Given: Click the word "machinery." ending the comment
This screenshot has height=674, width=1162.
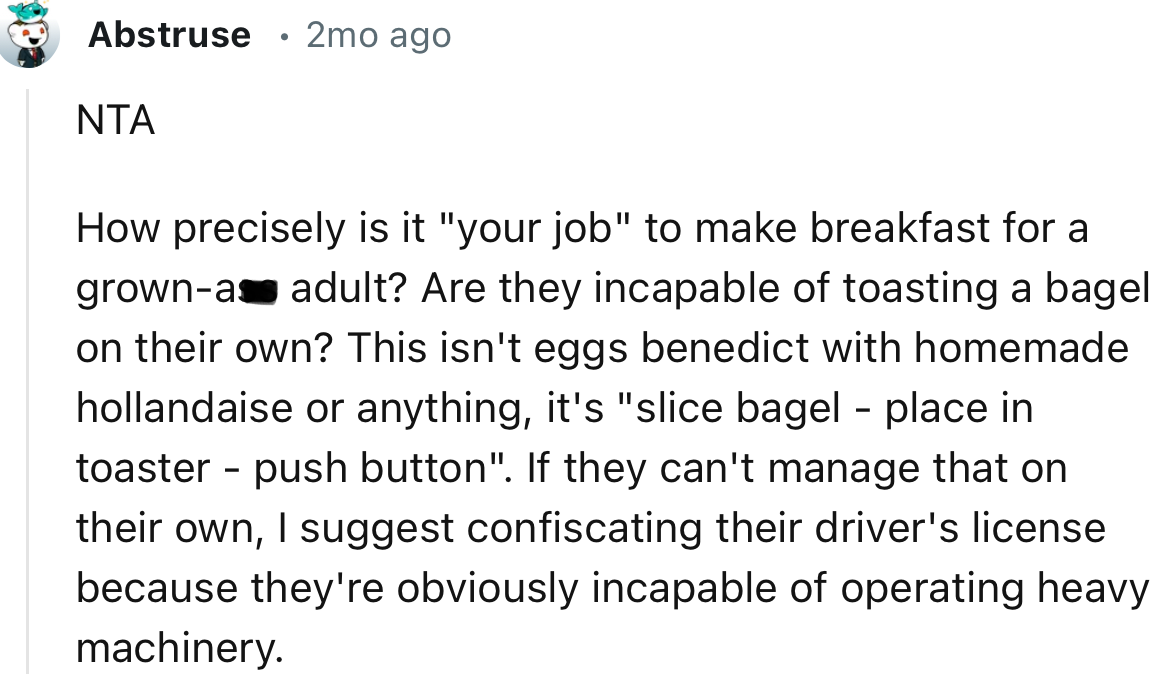Looking at the screenshot, I should click(x=181, y=648).
